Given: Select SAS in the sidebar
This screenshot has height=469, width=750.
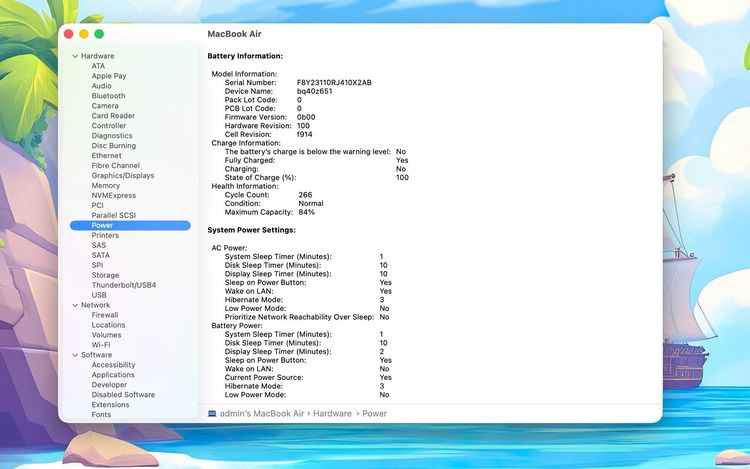Looking at the screenshot, I should point(99,245).
